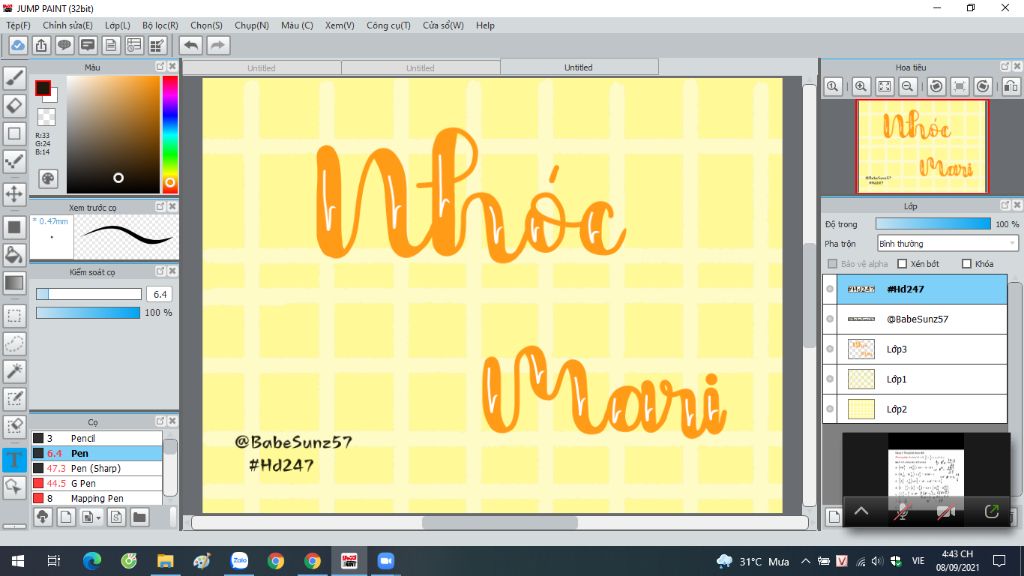Screen dimensions: 1024x576
Task: Select the Fill shape tool
Action: click(14, 227)
